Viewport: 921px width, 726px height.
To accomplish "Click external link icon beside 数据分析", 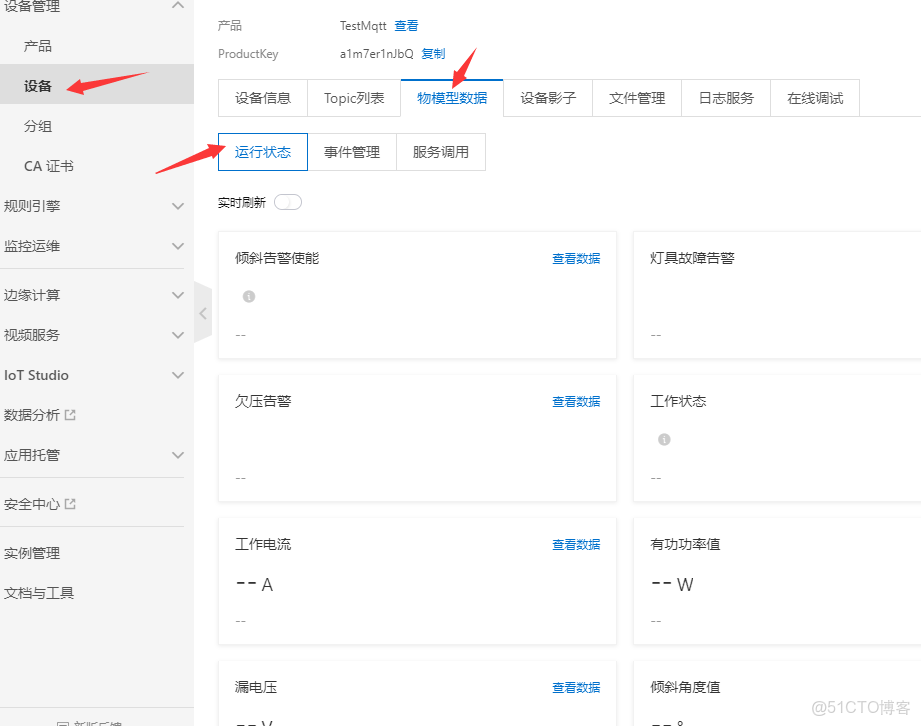I will click(x=70, y=415).
